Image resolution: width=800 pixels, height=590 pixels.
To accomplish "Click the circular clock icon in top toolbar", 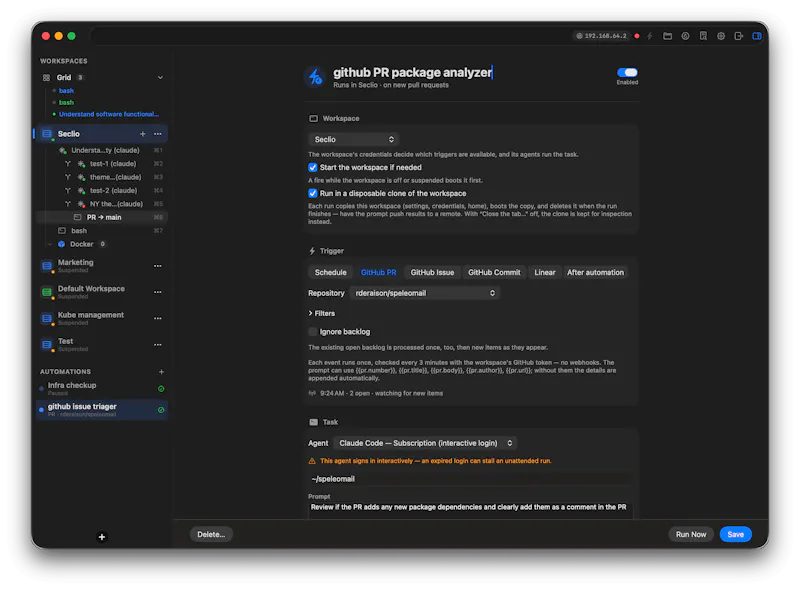I will [x=685, y=36].
